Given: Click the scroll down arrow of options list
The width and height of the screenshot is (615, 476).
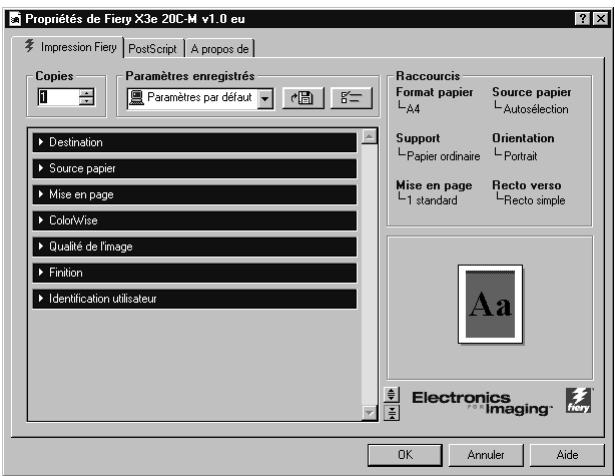Looking at the screenshot, I should pos(369,412).
